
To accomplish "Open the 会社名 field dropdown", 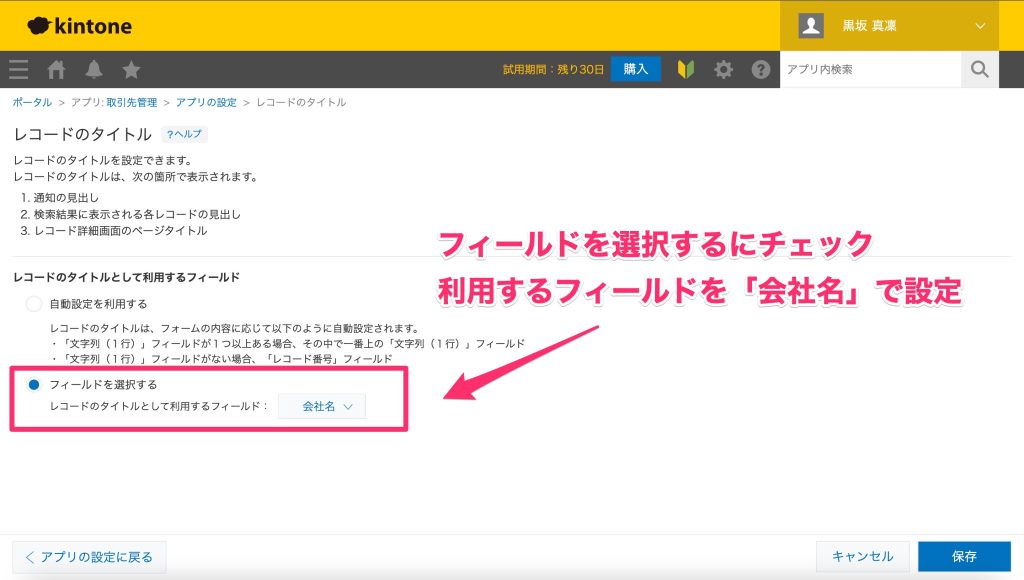I will tap(322, 406).
